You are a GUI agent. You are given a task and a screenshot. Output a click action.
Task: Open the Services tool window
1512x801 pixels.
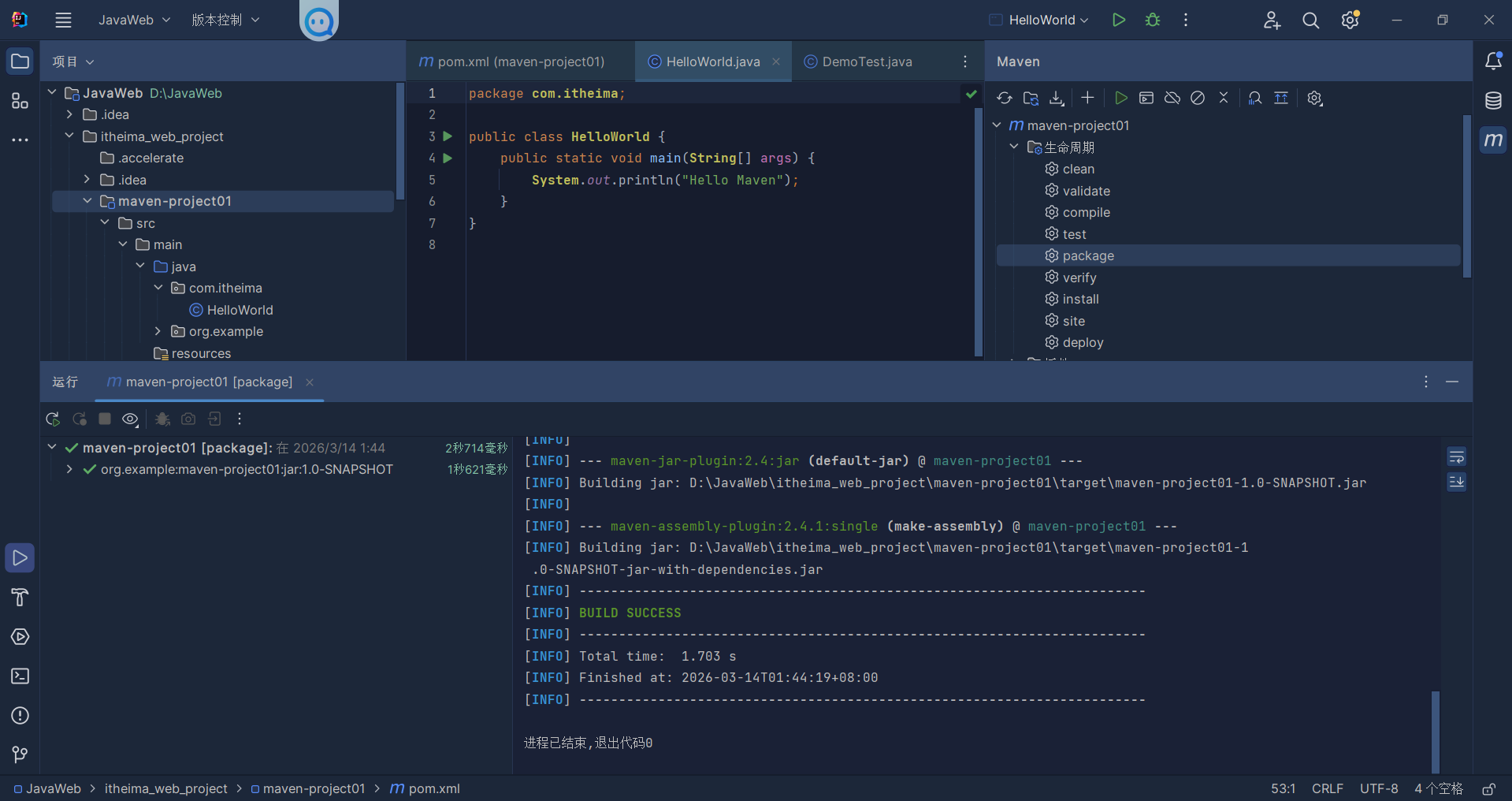20,636
